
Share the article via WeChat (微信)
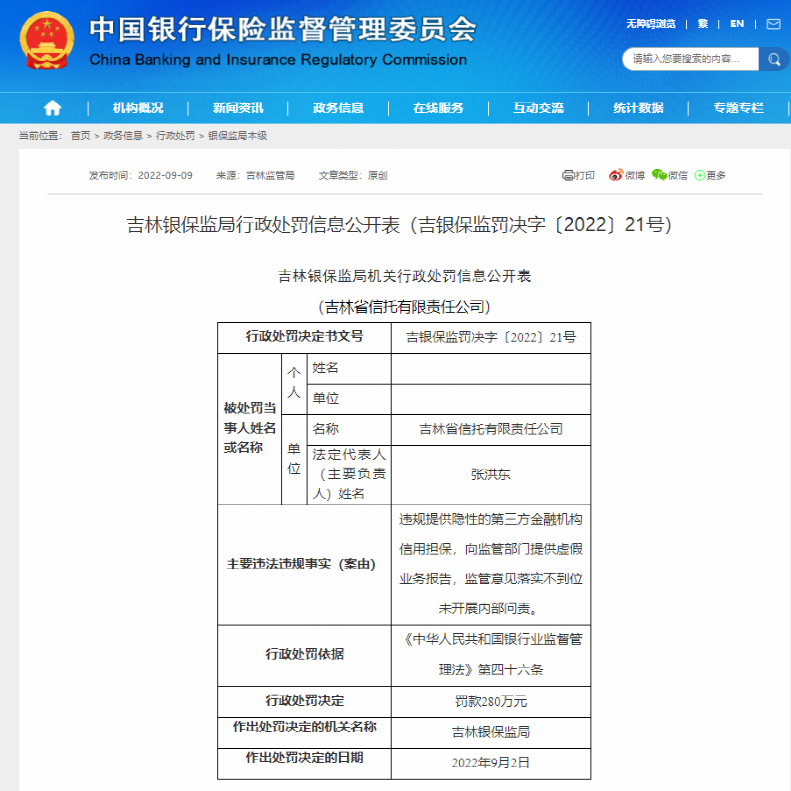click(670, 175)
